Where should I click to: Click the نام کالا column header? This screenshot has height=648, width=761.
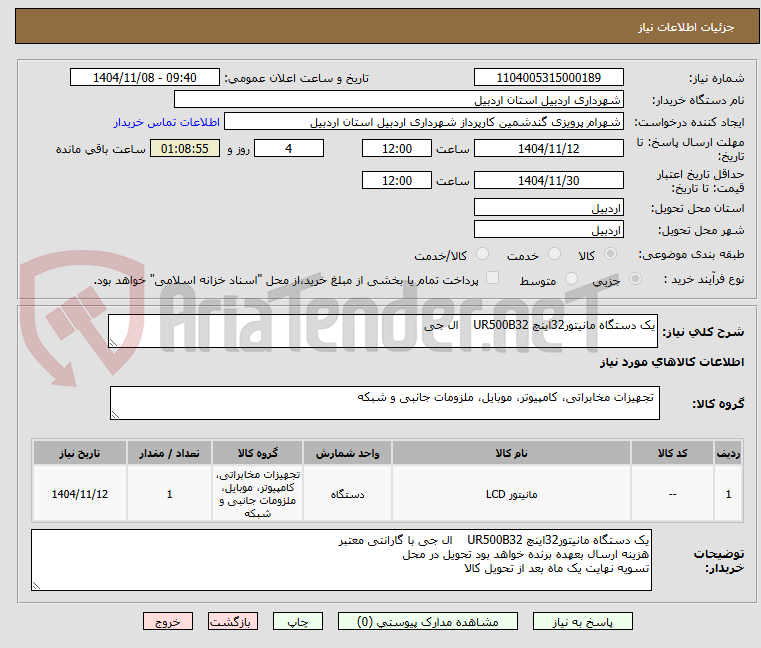[x=511, y=453]
